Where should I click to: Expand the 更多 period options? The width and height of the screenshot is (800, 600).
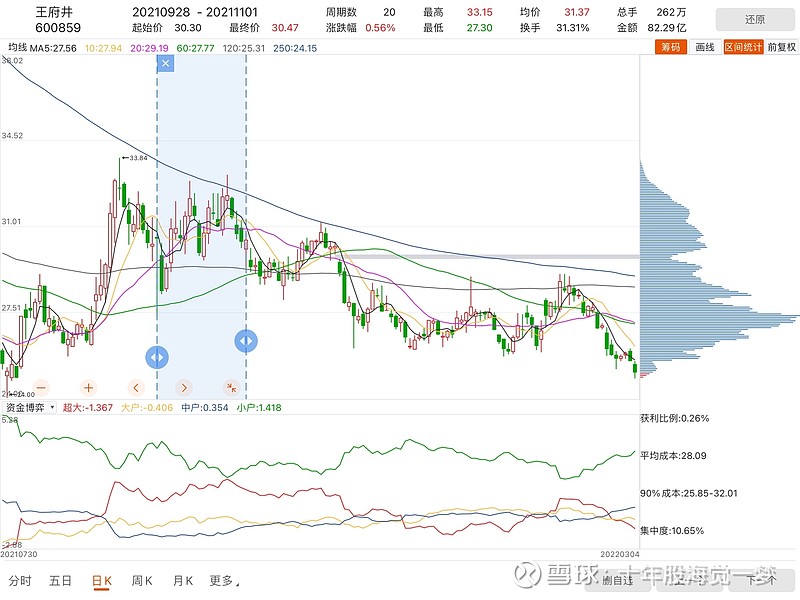click(225, 581)
